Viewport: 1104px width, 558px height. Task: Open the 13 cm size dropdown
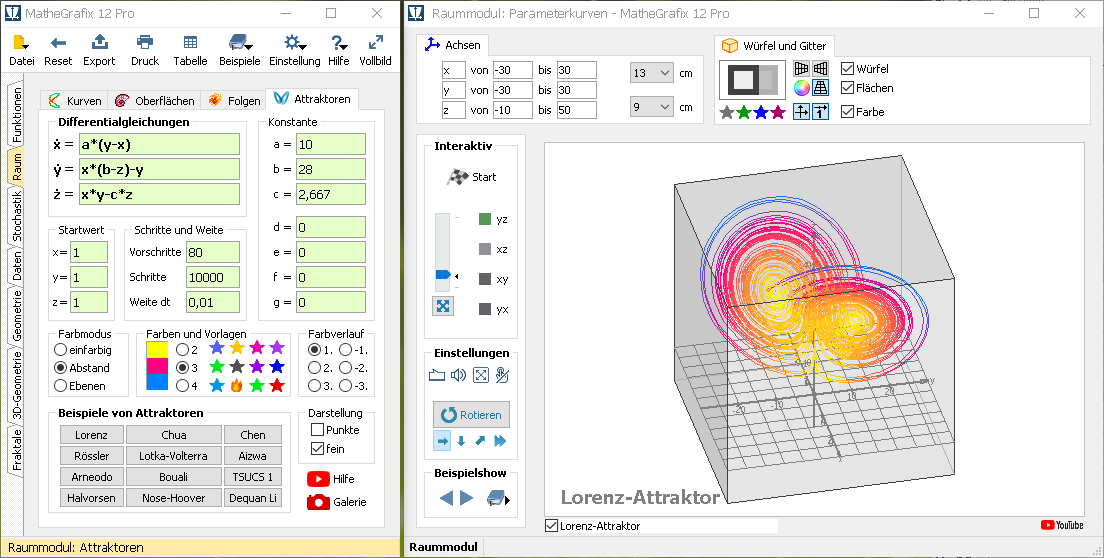point(651,73)
